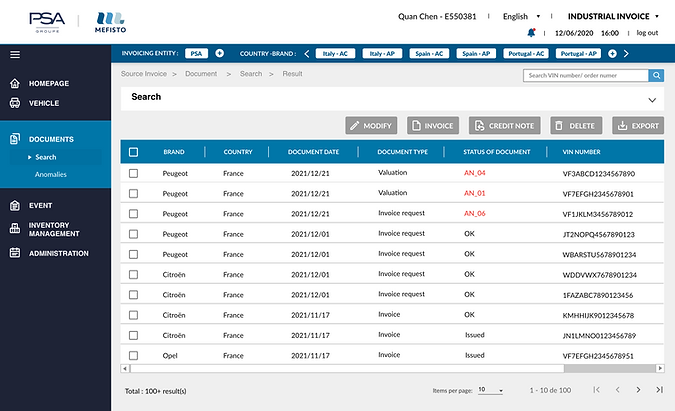675x411 pixels.
Task: Add invoicing entity plus icon
Action: [220, 53]
